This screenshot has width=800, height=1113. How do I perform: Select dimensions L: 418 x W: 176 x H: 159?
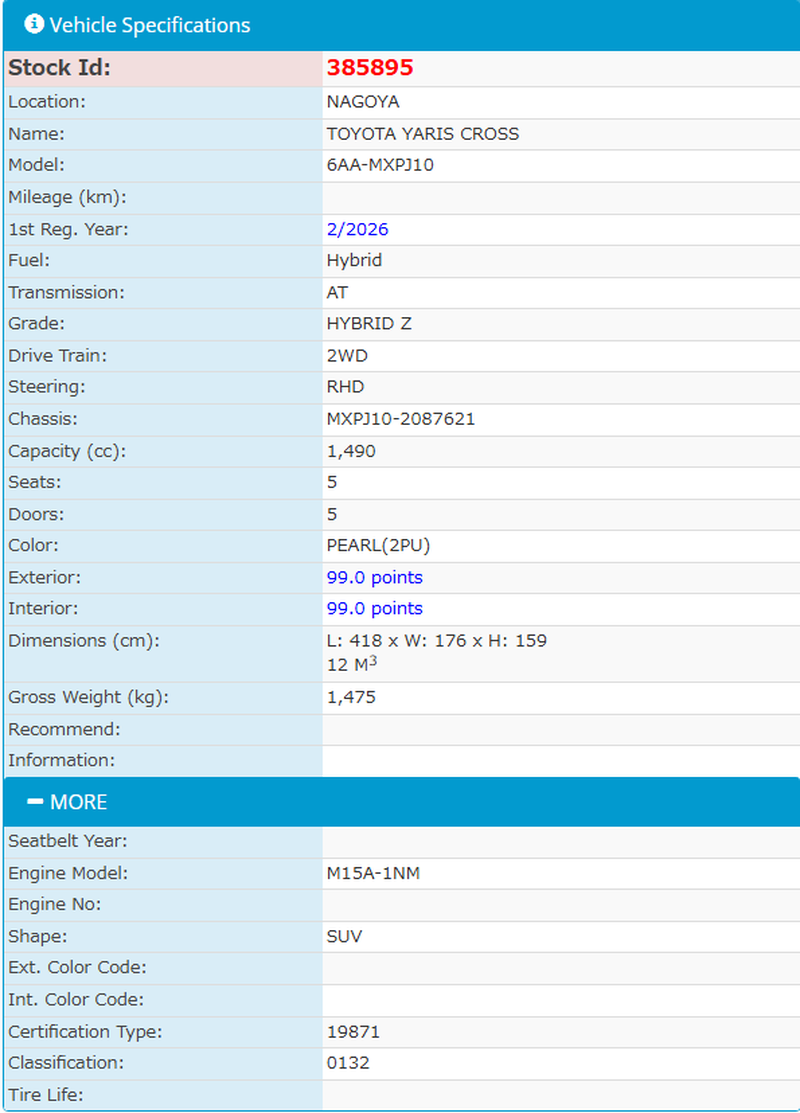437,640
